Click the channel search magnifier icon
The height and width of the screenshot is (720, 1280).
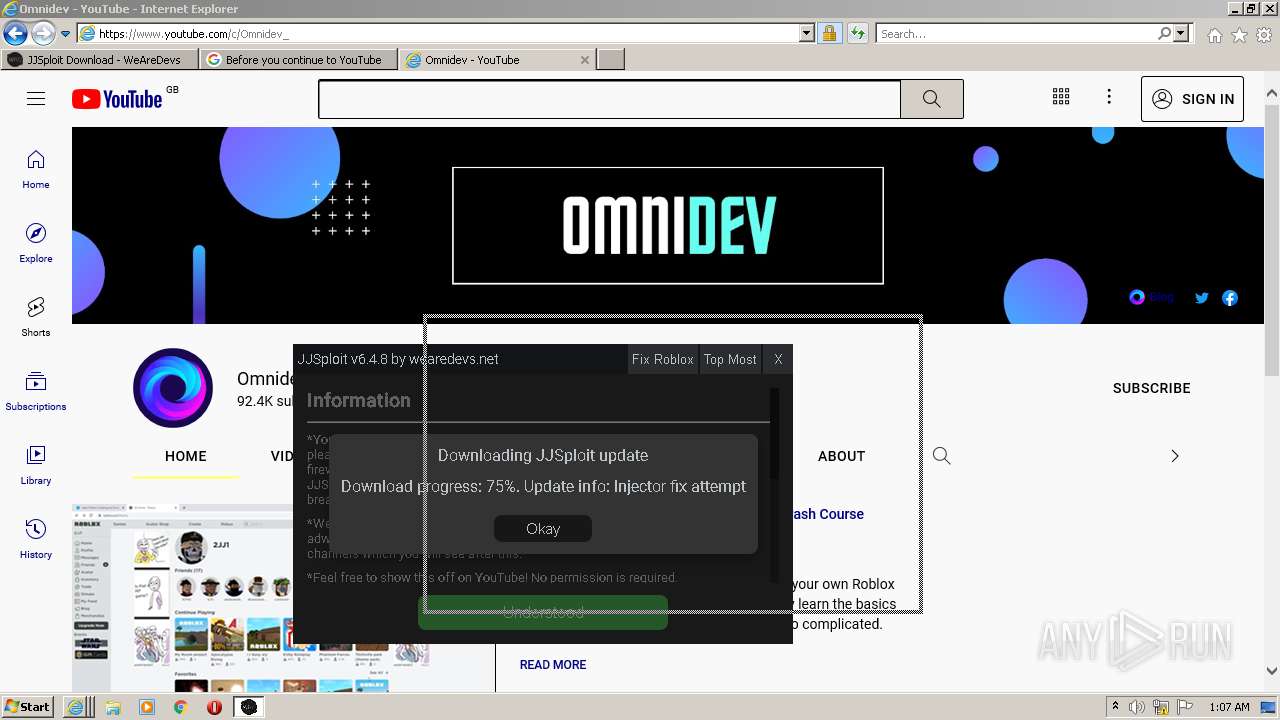click(941, 456)
